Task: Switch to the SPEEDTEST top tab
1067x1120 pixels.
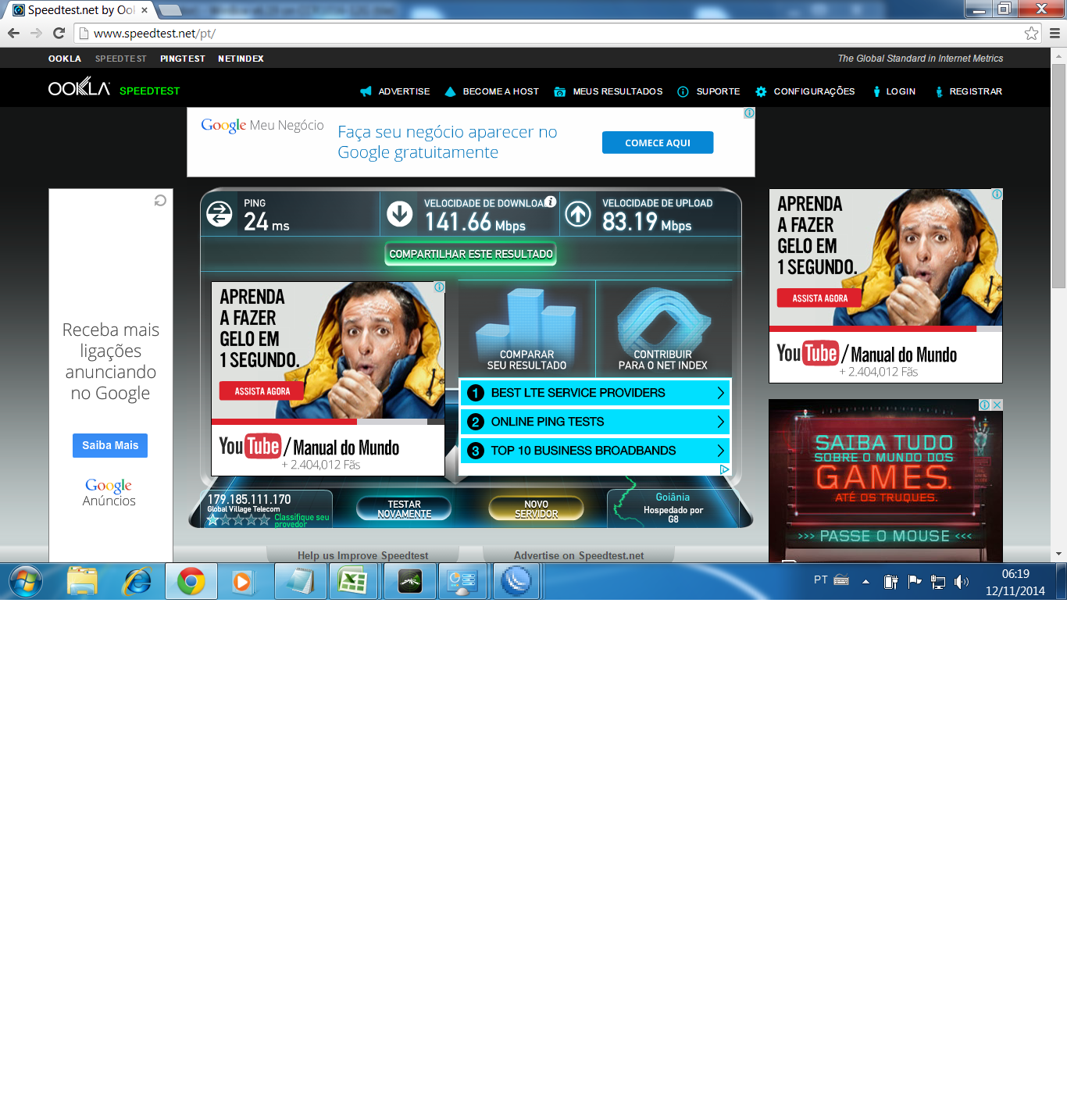Action: [x=121, y=59]
